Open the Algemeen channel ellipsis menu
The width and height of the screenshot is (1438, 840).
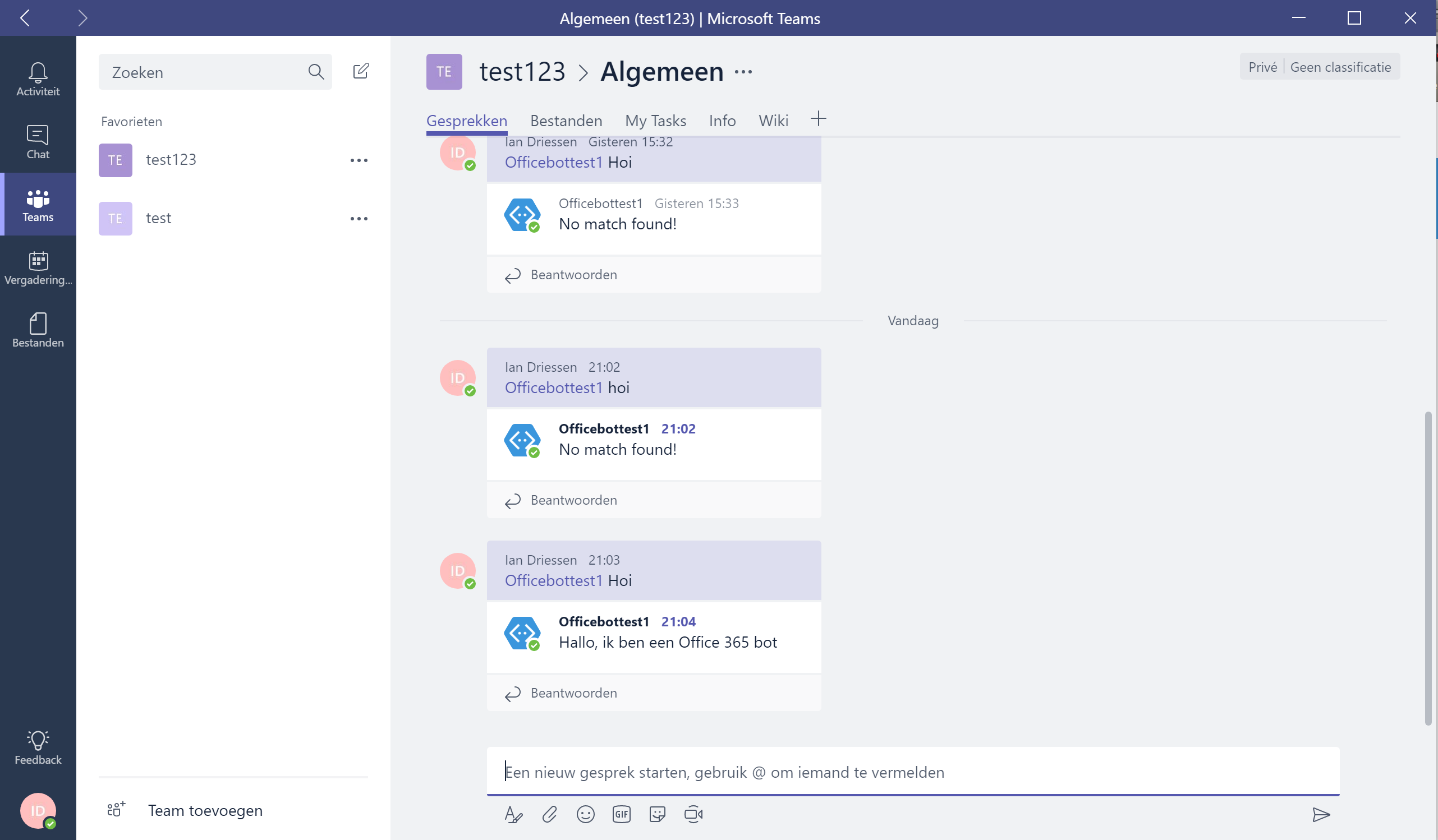743,71
